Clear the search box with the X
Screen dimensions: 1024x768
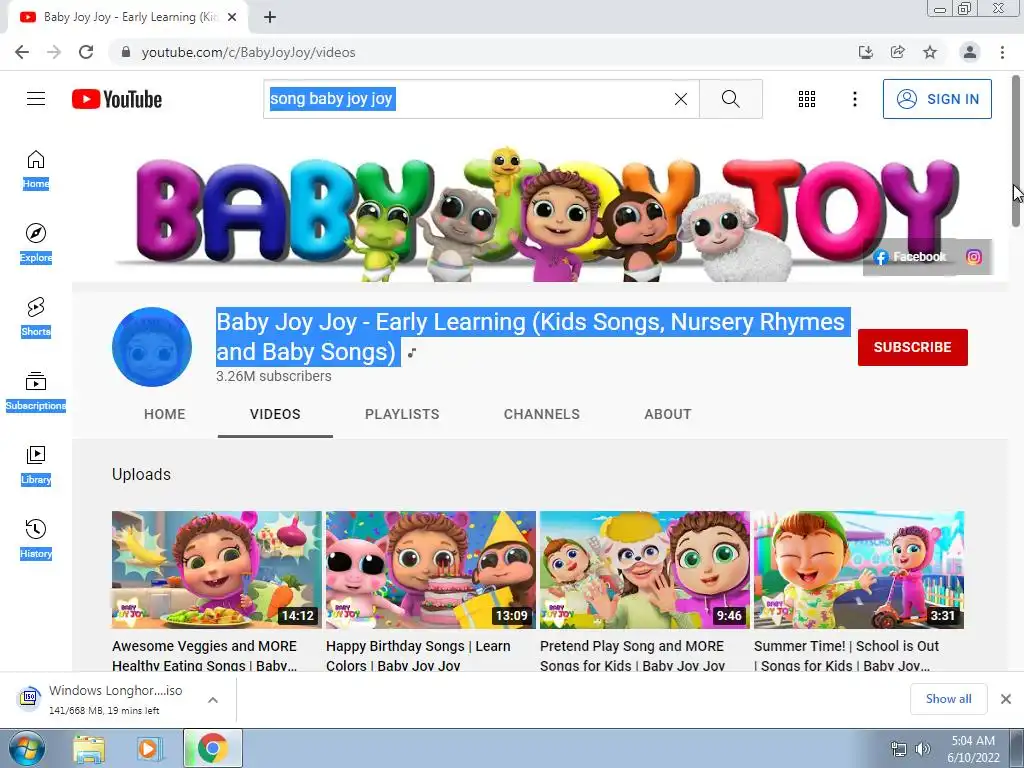coord(680,99)
